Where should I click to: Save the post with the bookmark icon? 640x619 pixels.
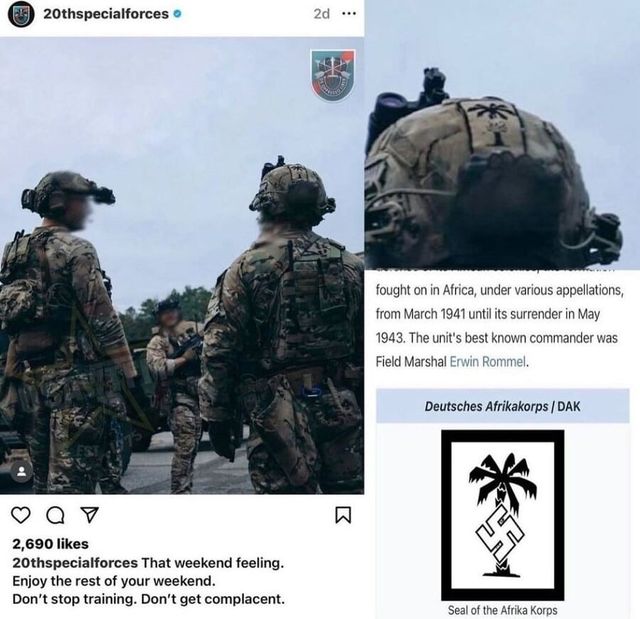click(343, 515)
